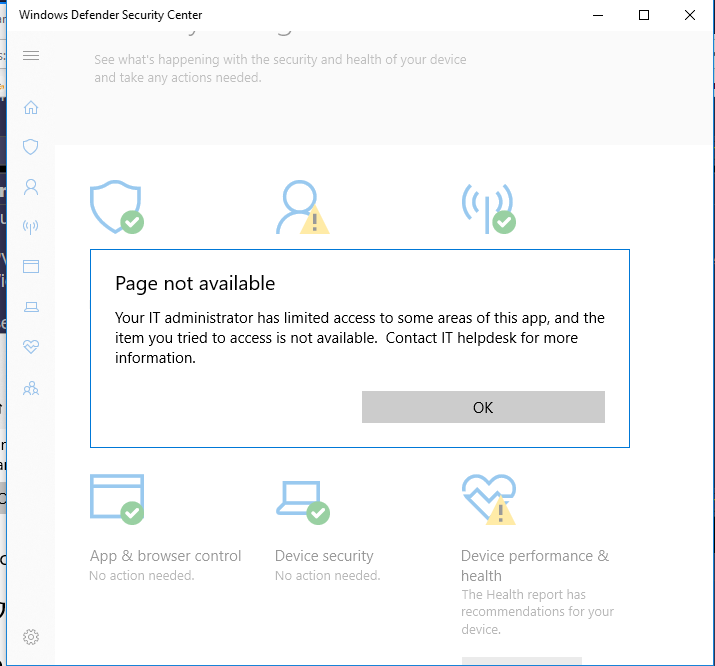The height and width of the screenshot is (666, 715).
Task: Click the large network antenna tile icon
Action: click(x=489, y=209)
